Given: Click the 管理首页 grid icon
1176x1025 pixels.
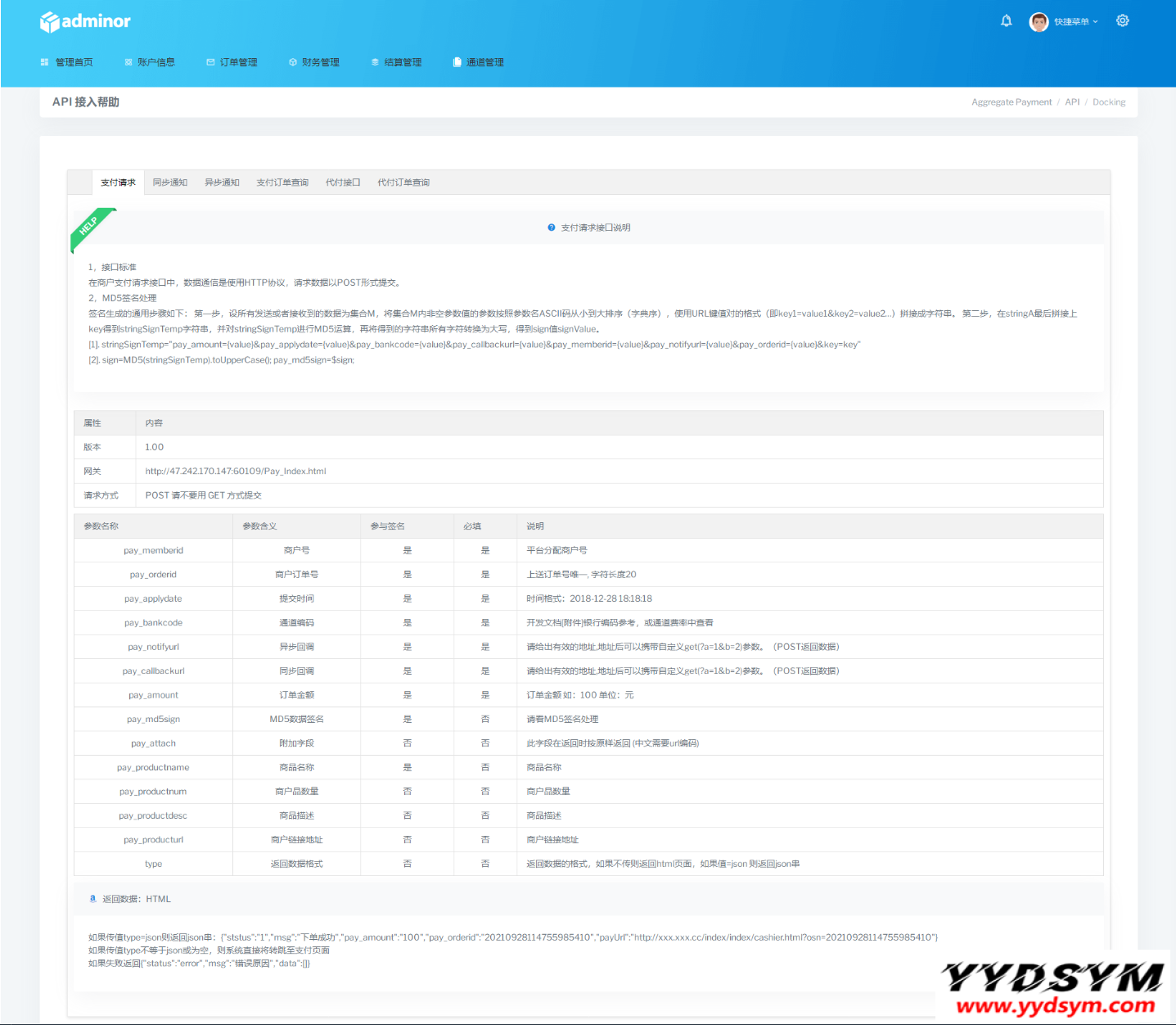Looking at the screenshot, I should [44, 62].
